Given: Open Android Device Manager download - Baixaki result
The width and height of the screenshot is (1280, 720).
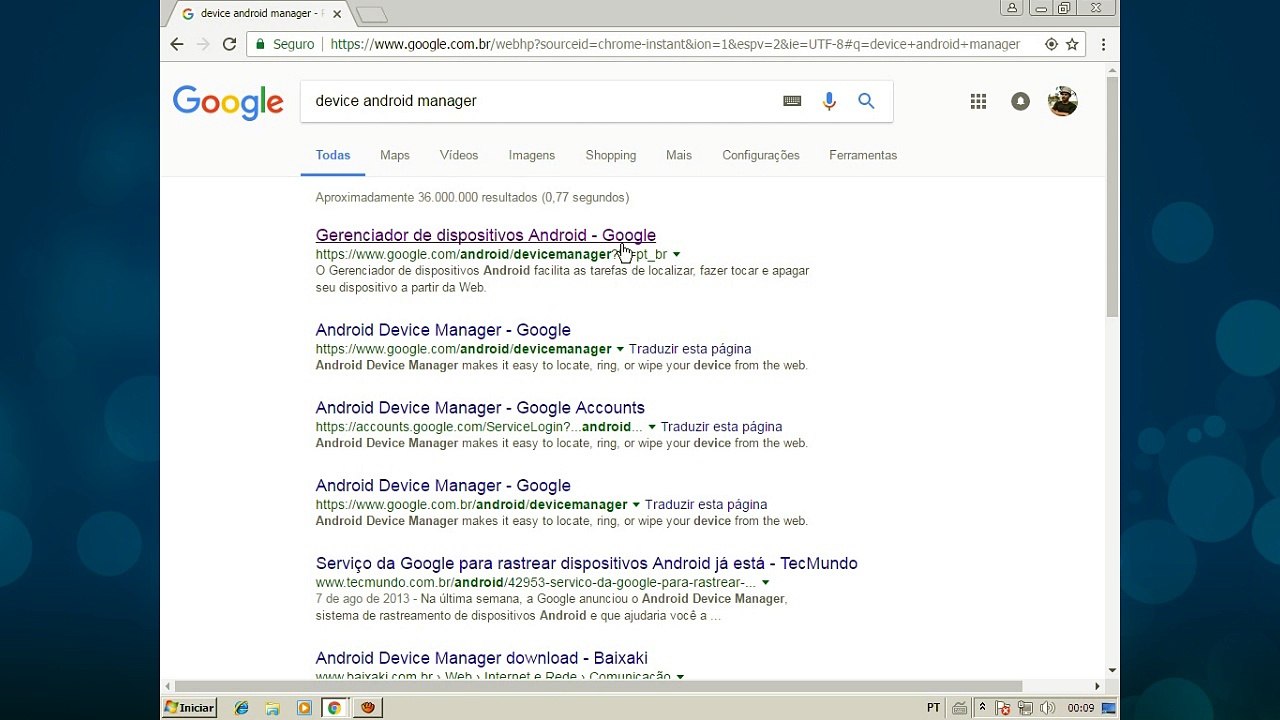Looking at the screenshot, I should (482, 658).
